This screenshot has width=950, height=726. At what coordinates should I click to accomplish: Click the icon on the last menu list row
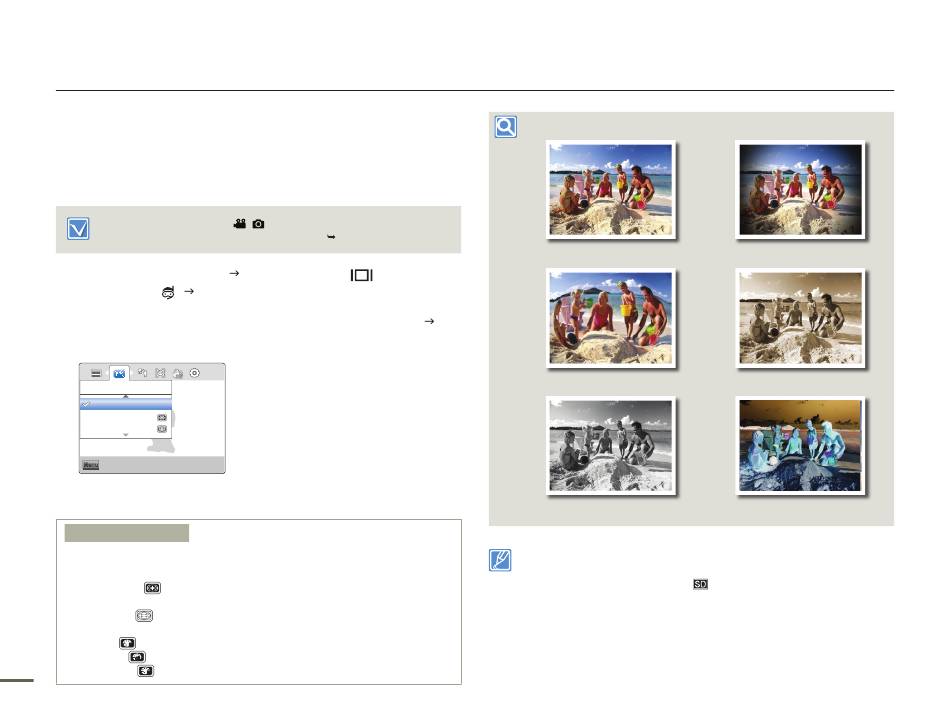162,428
